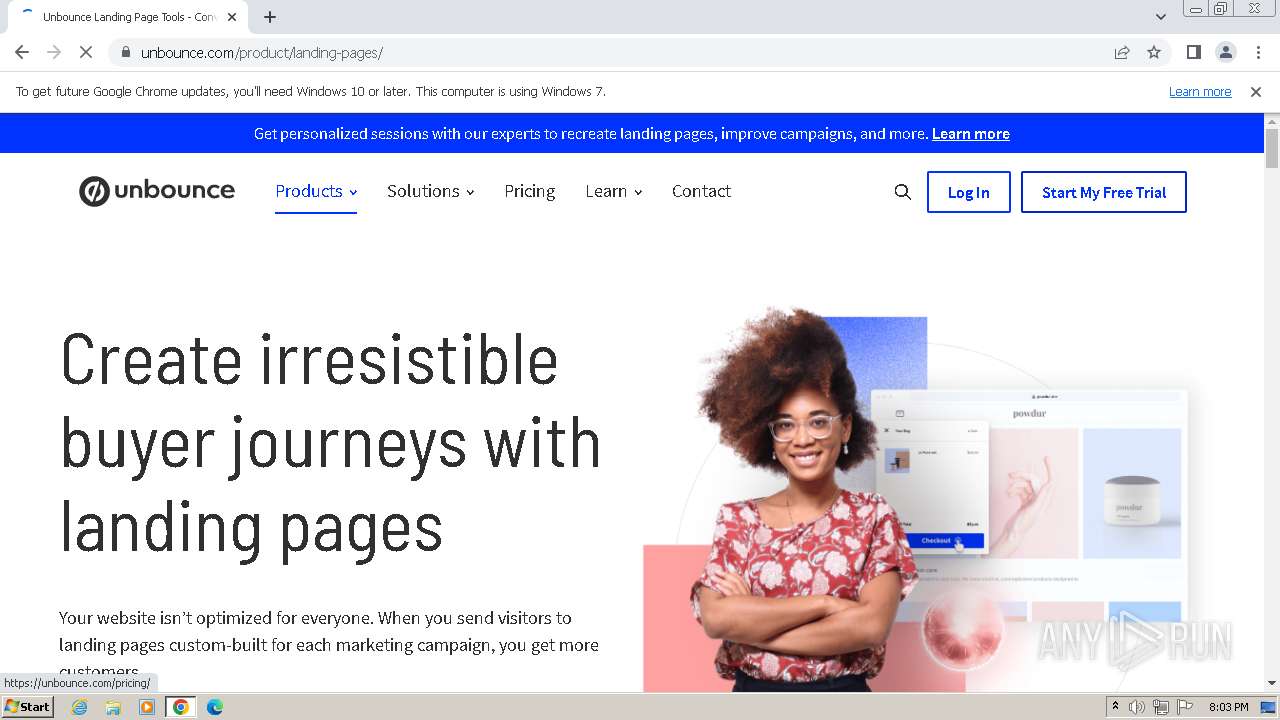This screenshot has height=720, width=1280.
Task: Click Start My Free Trial button
Action: coord(1103,192)
